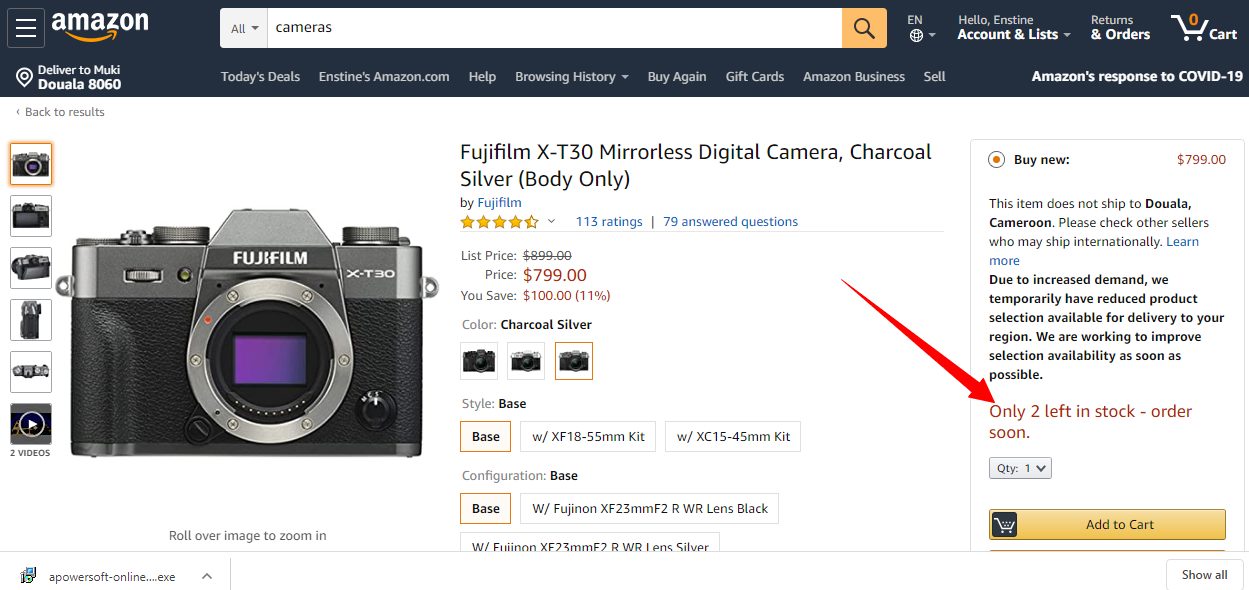The height and width of the screenshot is (590, 1249).
Task: Open the All search category dropdown
Action: click(x=241, y=27)
